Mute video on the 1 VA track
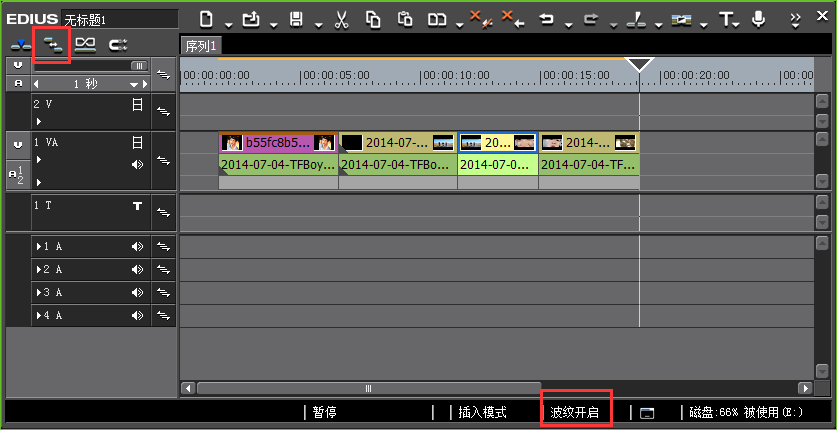The image size is (837, 430). click(x=138, y=142)
